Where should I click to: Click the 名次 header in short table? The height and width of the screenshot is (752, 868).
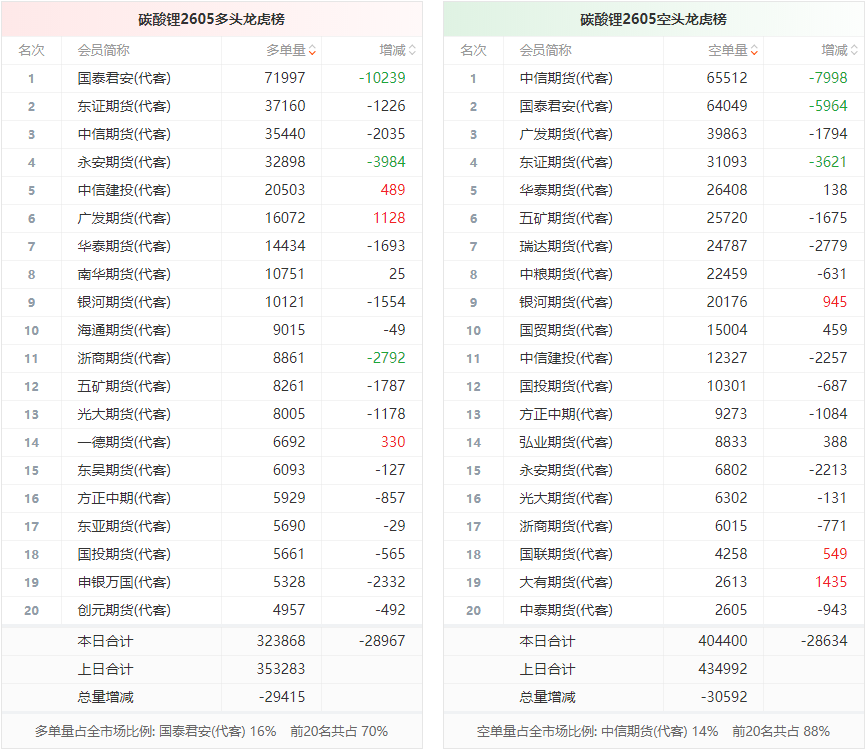[473, 50]
